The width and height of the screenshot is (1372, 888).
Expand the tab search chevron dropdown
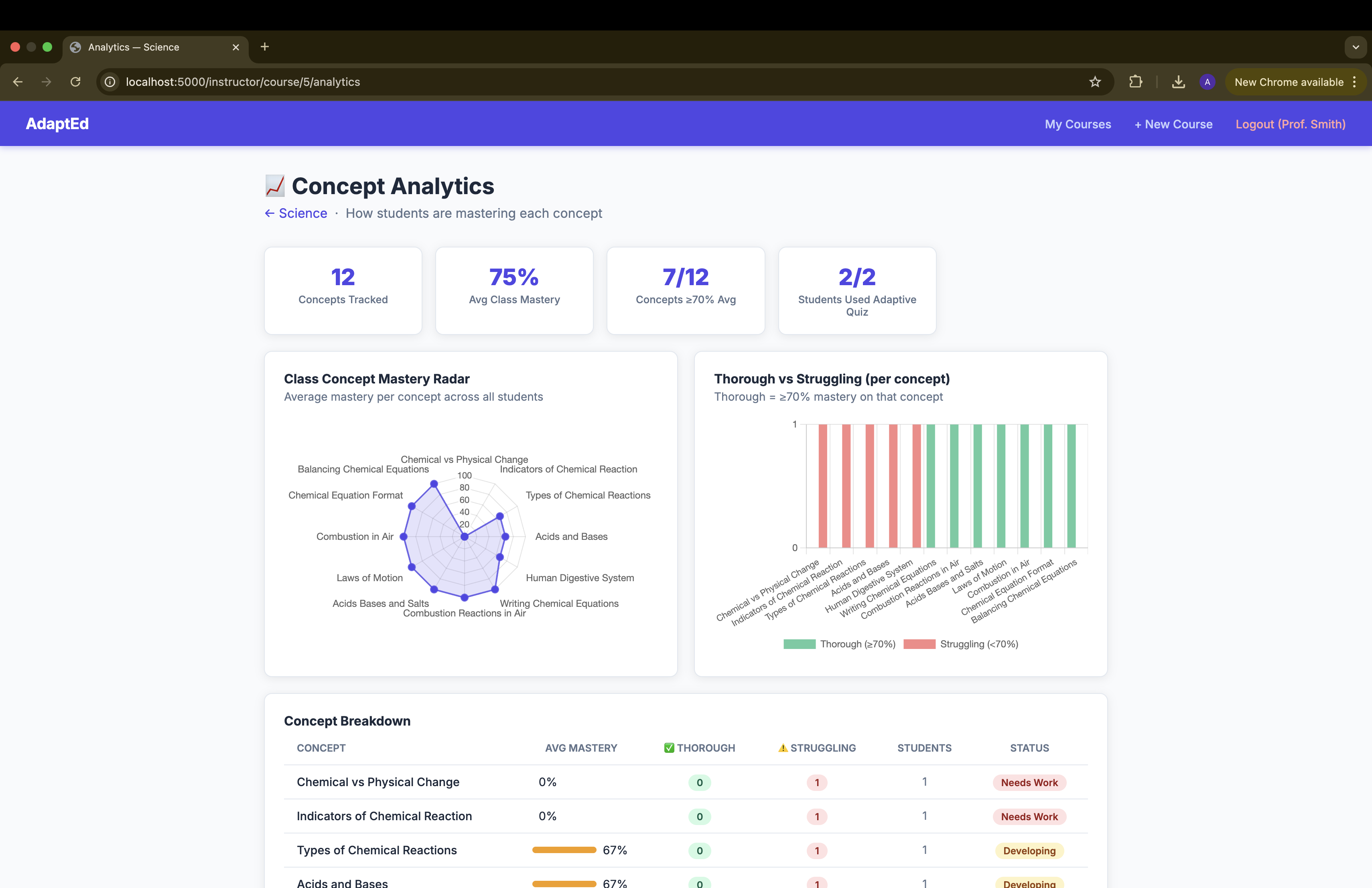point(1355,47)
